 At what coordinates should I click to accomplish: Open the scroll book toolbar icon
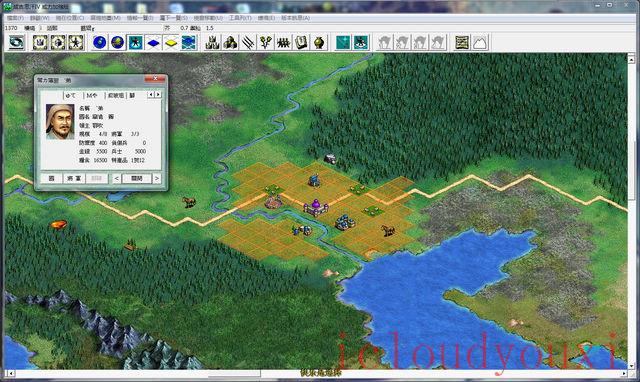point(301,42)
